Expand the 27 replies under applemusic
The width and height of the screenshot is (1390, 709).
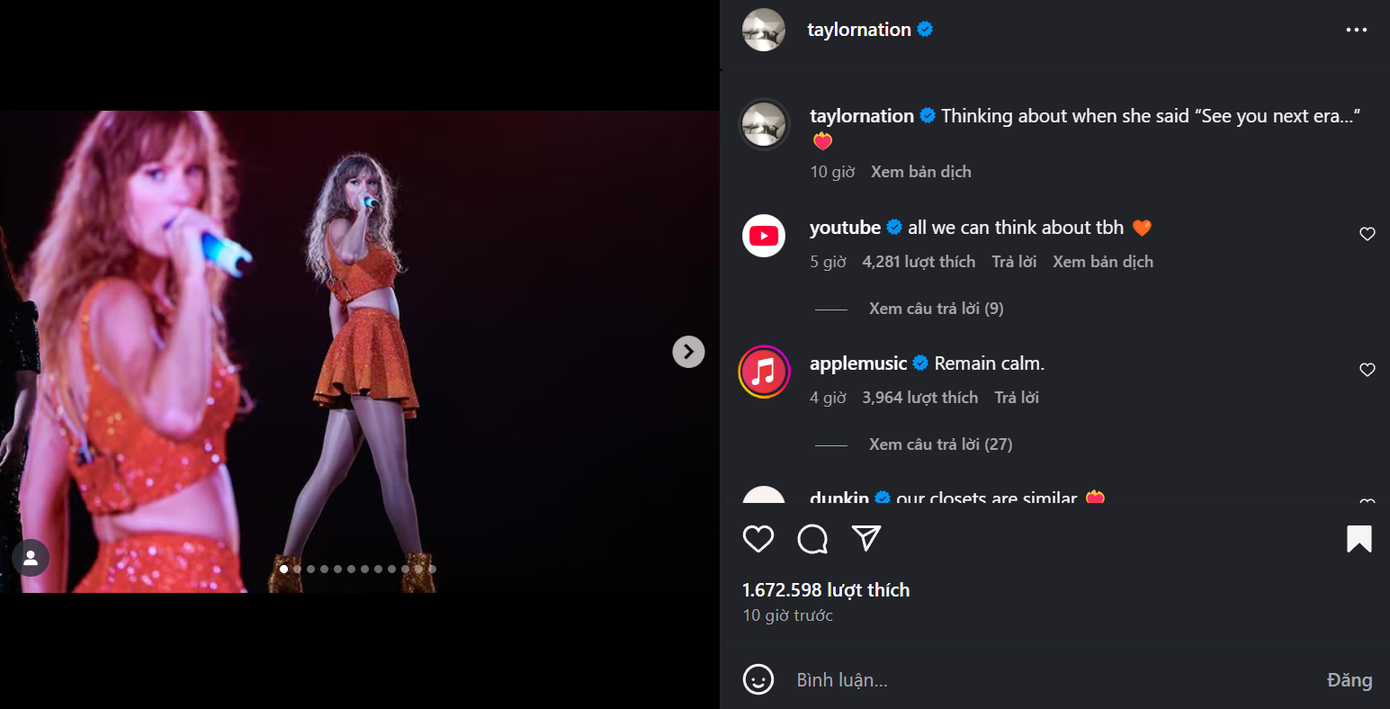coord(940,444)
